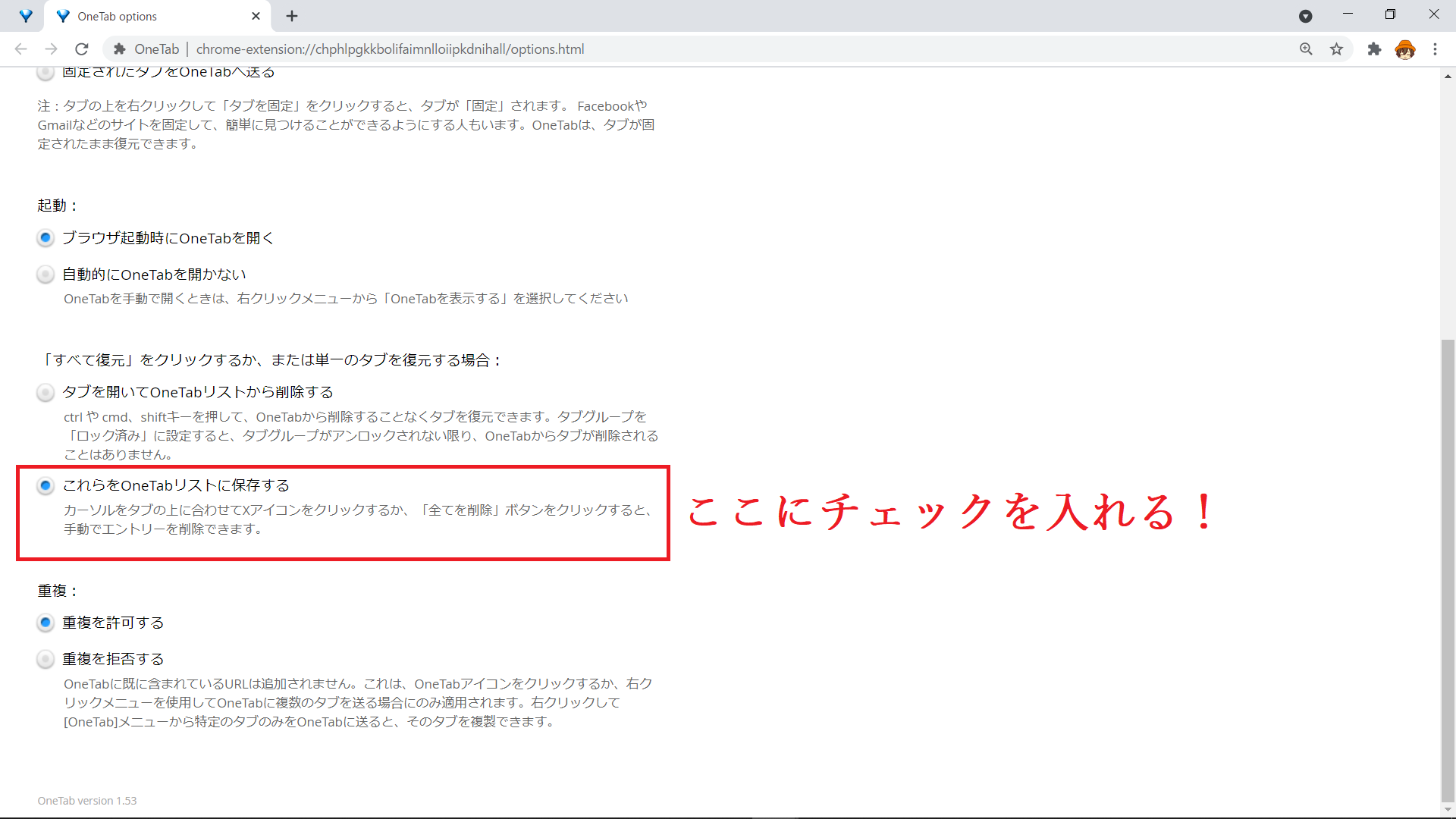Open the Extensions puzzle menu
This screenshot has width=1456, height=819.
click(x=1374, y=49)
